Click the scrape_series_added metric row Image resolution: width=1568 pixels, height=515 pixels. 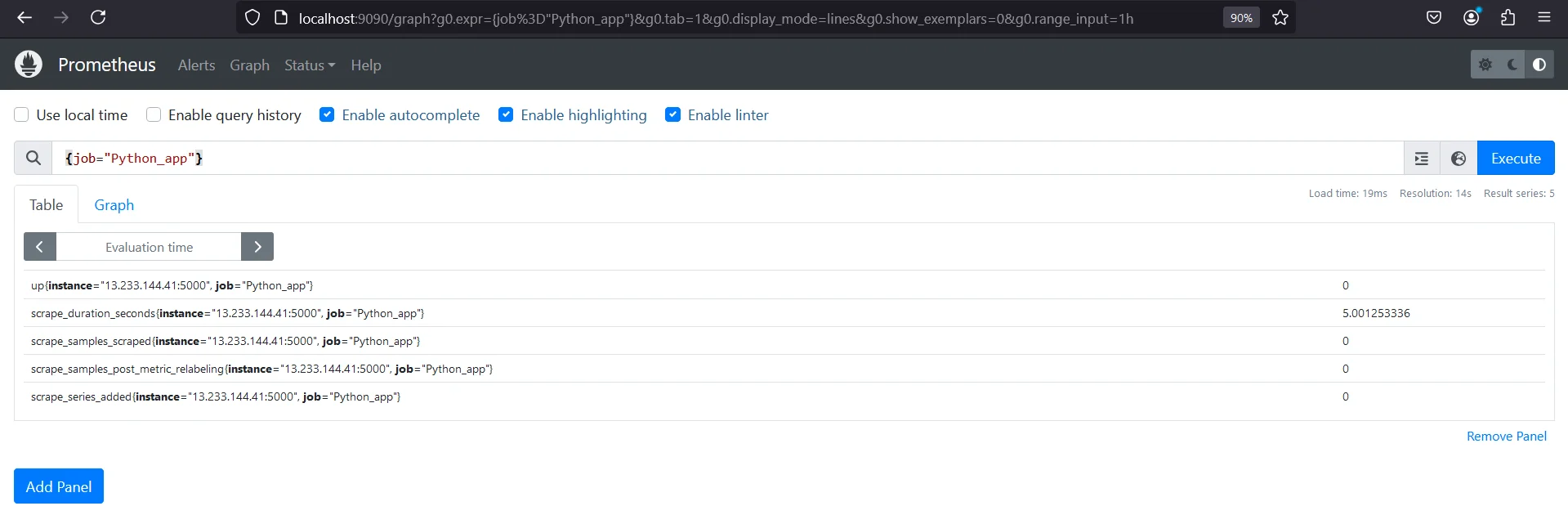click(x=784, y=396)
